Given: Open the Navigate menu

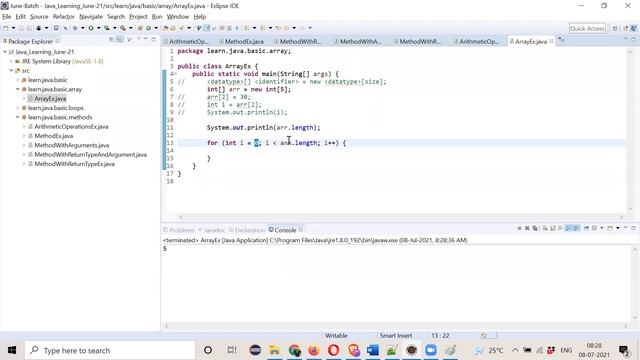Looking at the screenshot, I should point(91,17).
